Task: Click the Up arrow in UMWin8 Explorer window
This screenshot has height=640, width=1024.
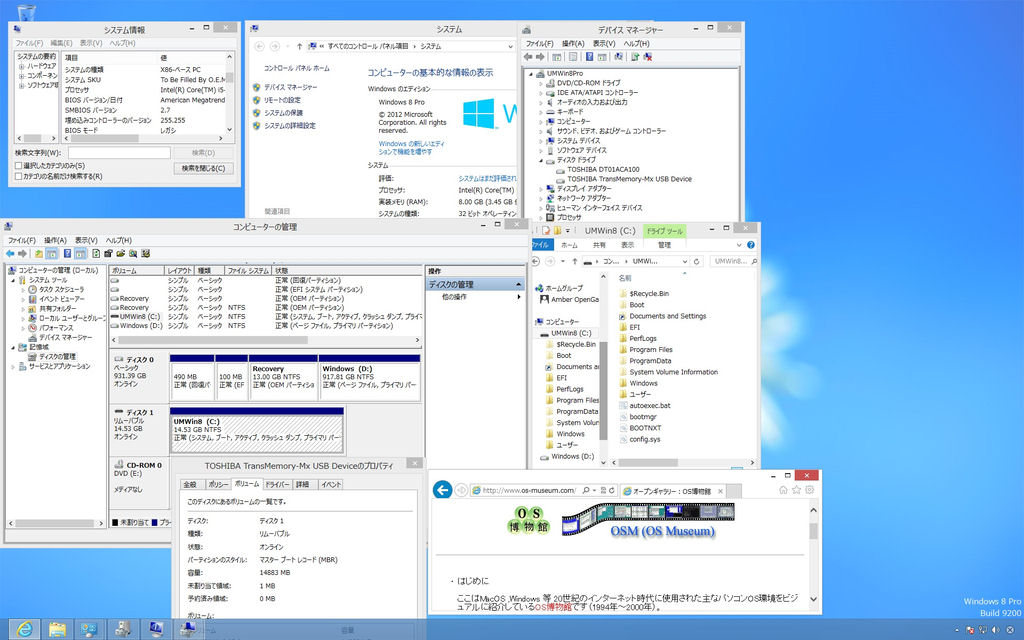Action: (574, 261)
